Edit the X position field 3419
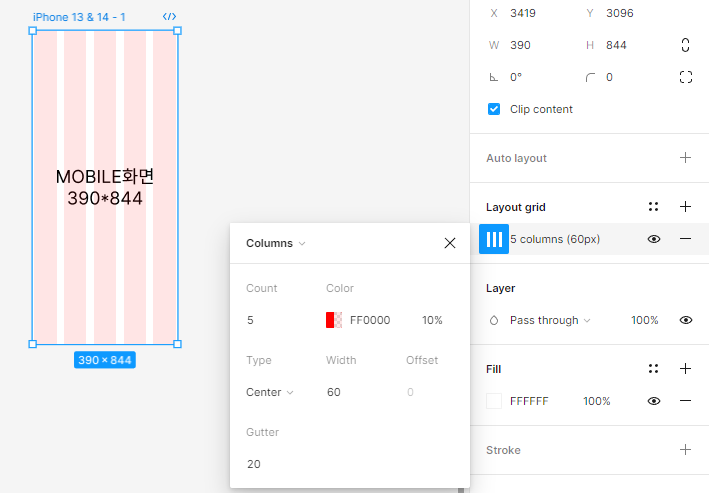Screen dimensions: 709x493 (523, 13)
